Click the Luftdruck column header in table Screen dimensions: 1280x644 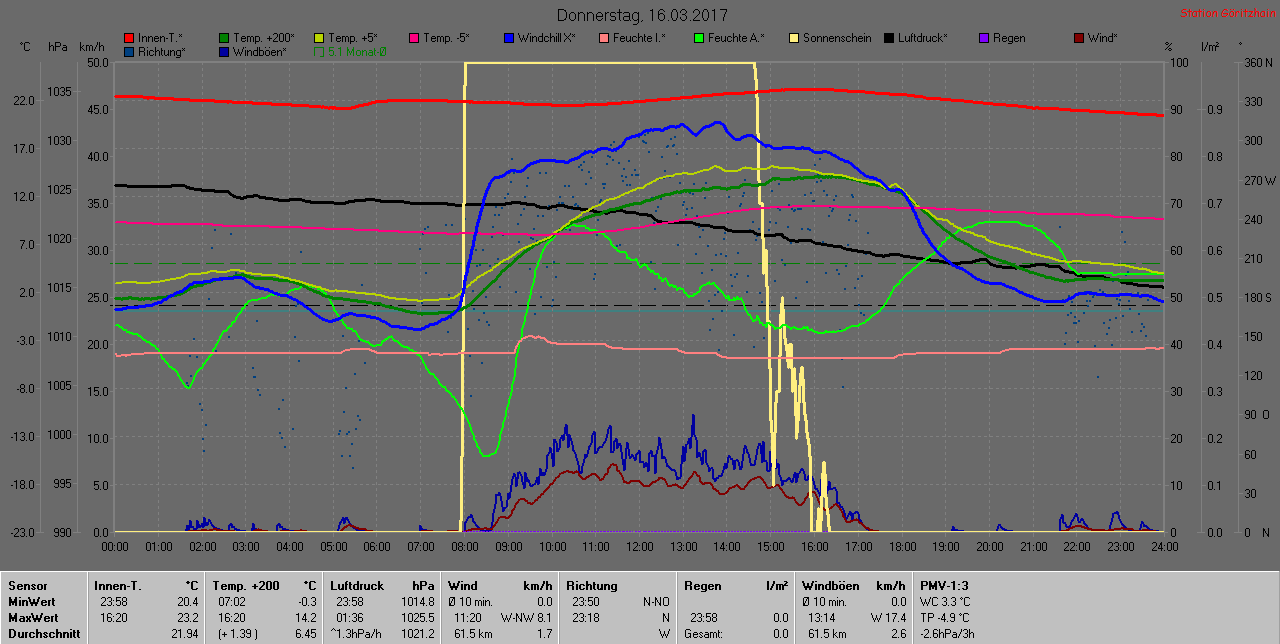pos(357,586)
